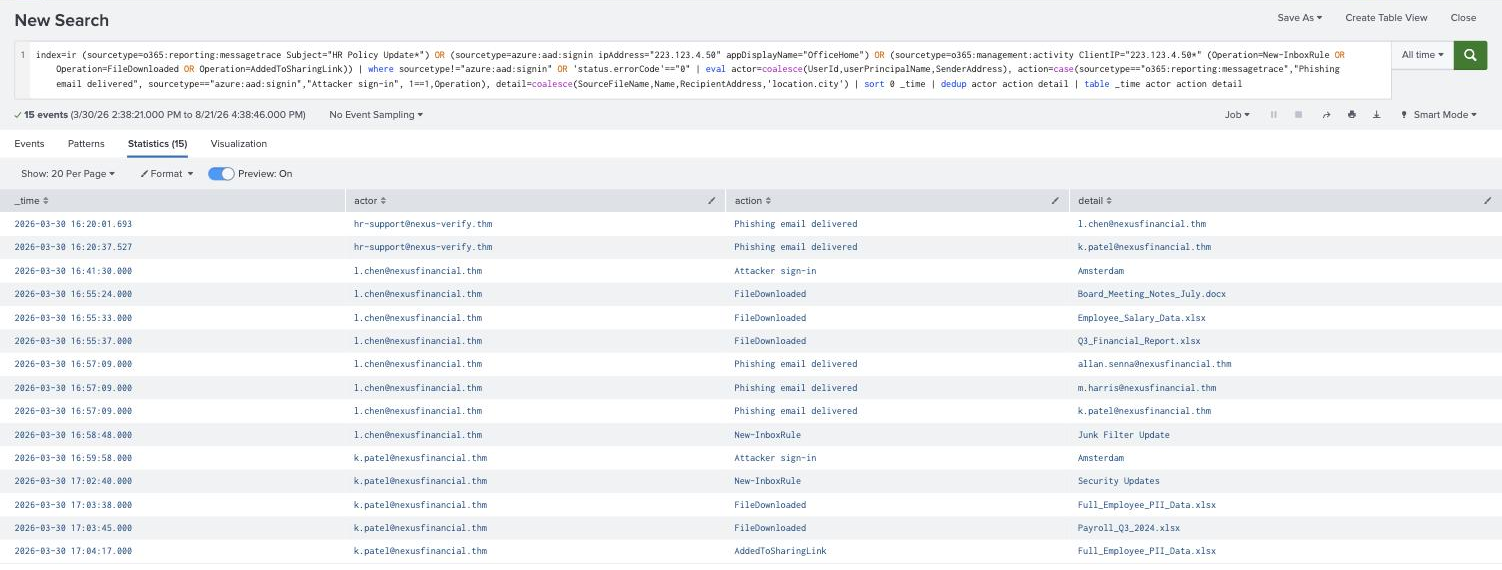The height and width of the screenshot is (570, 1502).
Task: Click the Close button
Action: click(1463, 18)
